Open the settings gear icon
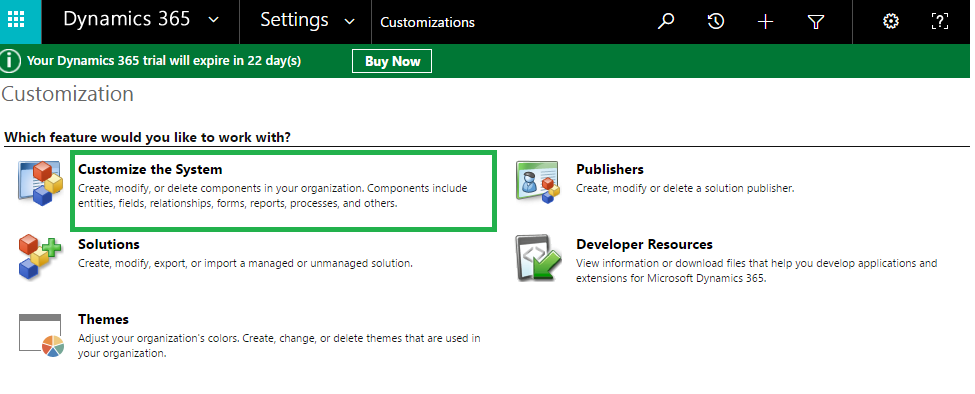 890,22
